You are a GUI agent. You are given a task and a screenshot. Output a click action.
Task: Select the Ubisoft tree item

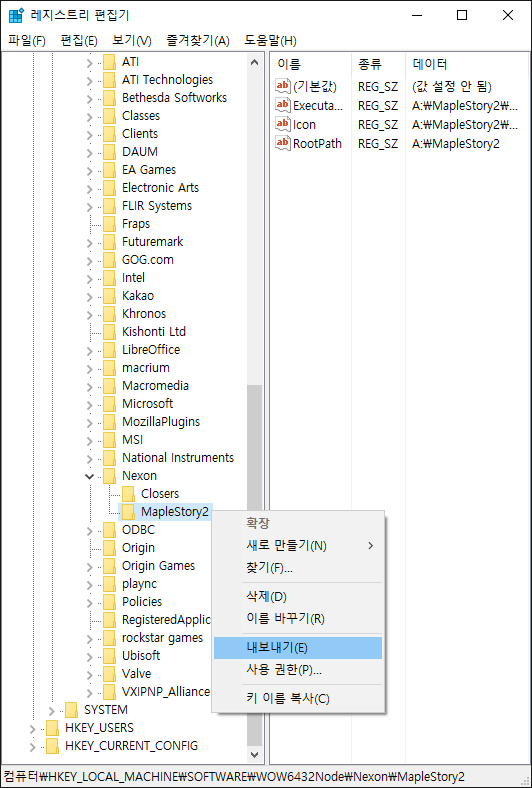pos(141,655)
